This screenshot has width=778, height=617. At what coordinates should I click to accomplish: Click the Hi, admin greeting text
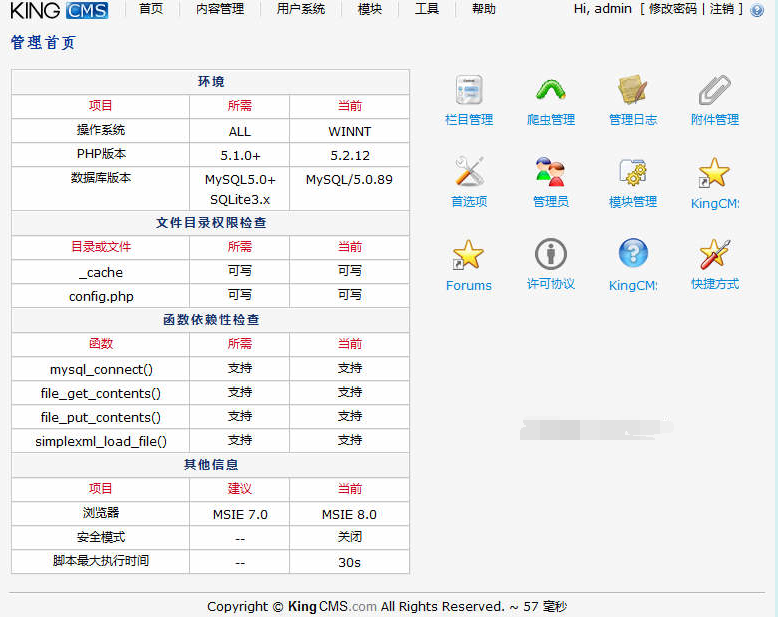(x=603, y=9)
